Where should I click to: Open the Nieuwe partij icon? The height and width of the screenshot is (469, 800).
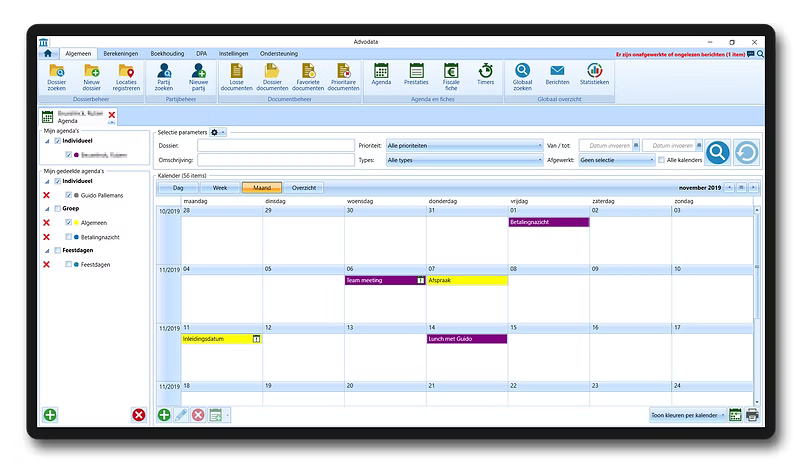(x=198, y=76)
